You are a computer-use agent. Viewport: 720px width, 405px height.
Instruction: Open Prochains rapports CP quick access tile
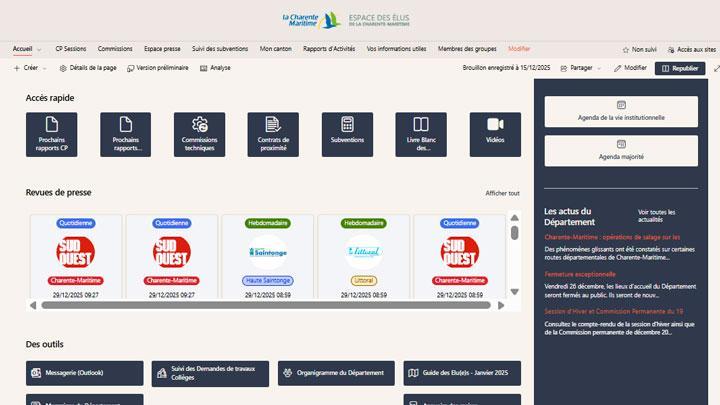(51, 135)
